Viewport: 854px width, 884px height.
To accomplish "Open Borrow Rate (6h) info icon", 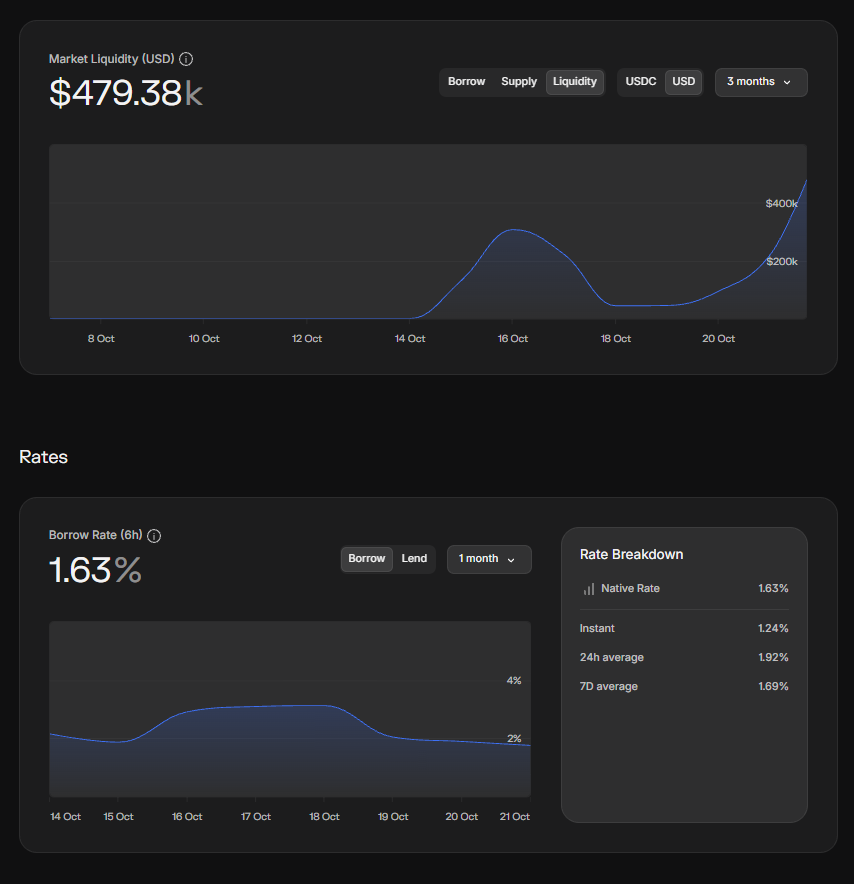I will click(x=154, y=536).
